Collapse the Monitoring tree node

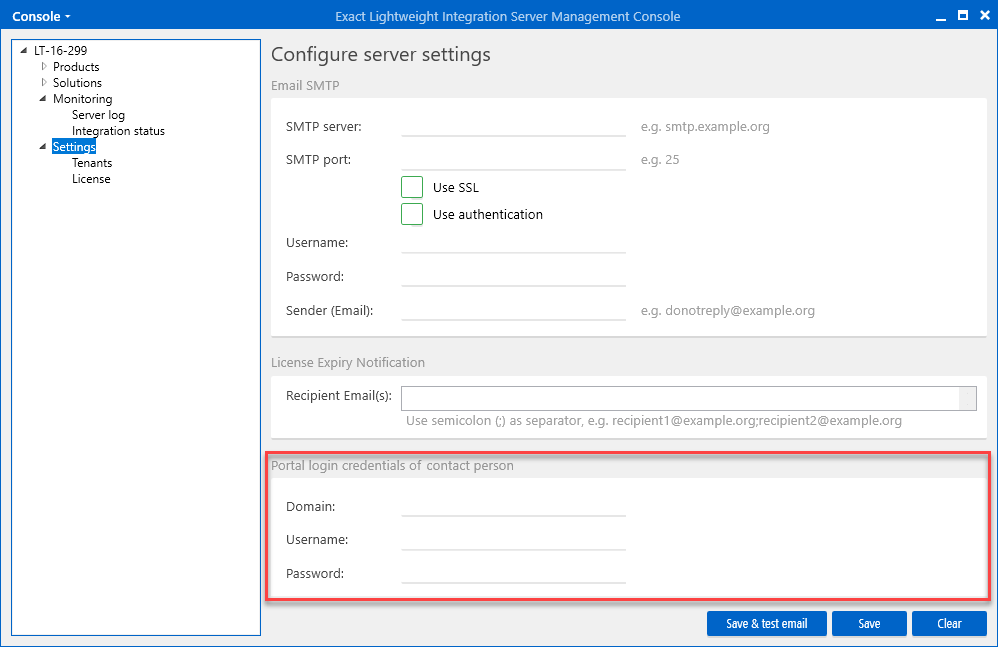(x=43, y=99)
